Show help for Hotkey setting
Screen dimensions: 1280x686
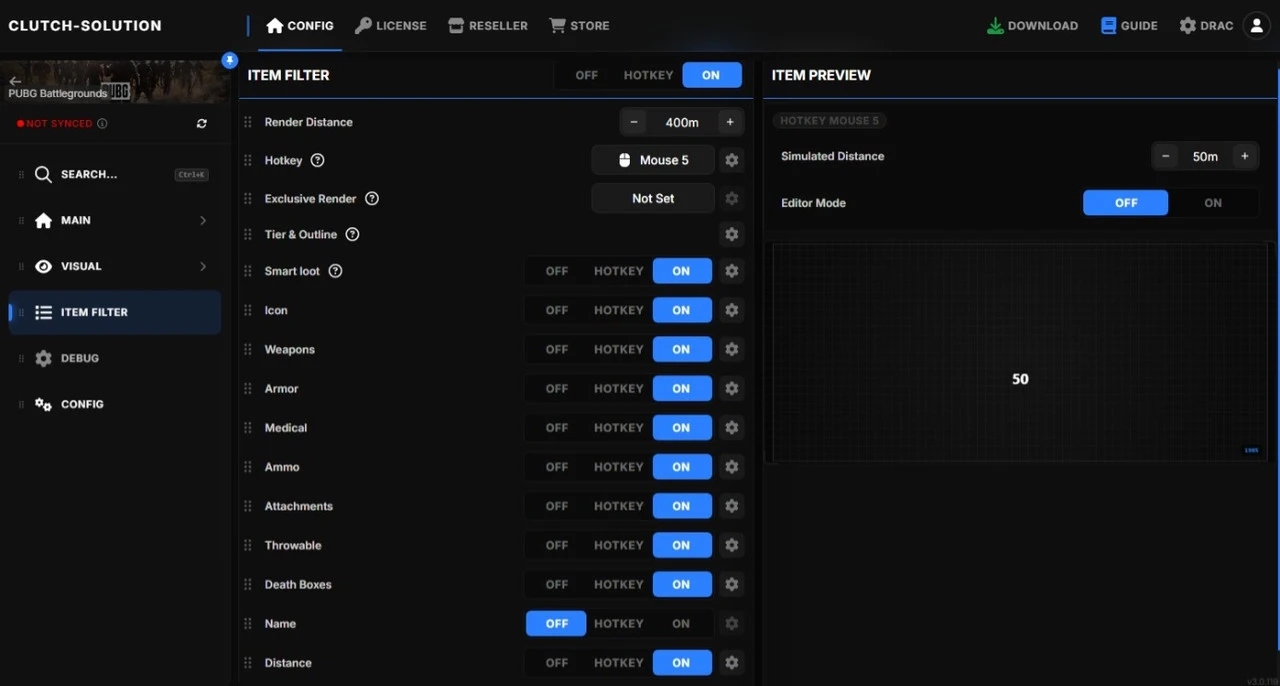[x=318, y=160]
